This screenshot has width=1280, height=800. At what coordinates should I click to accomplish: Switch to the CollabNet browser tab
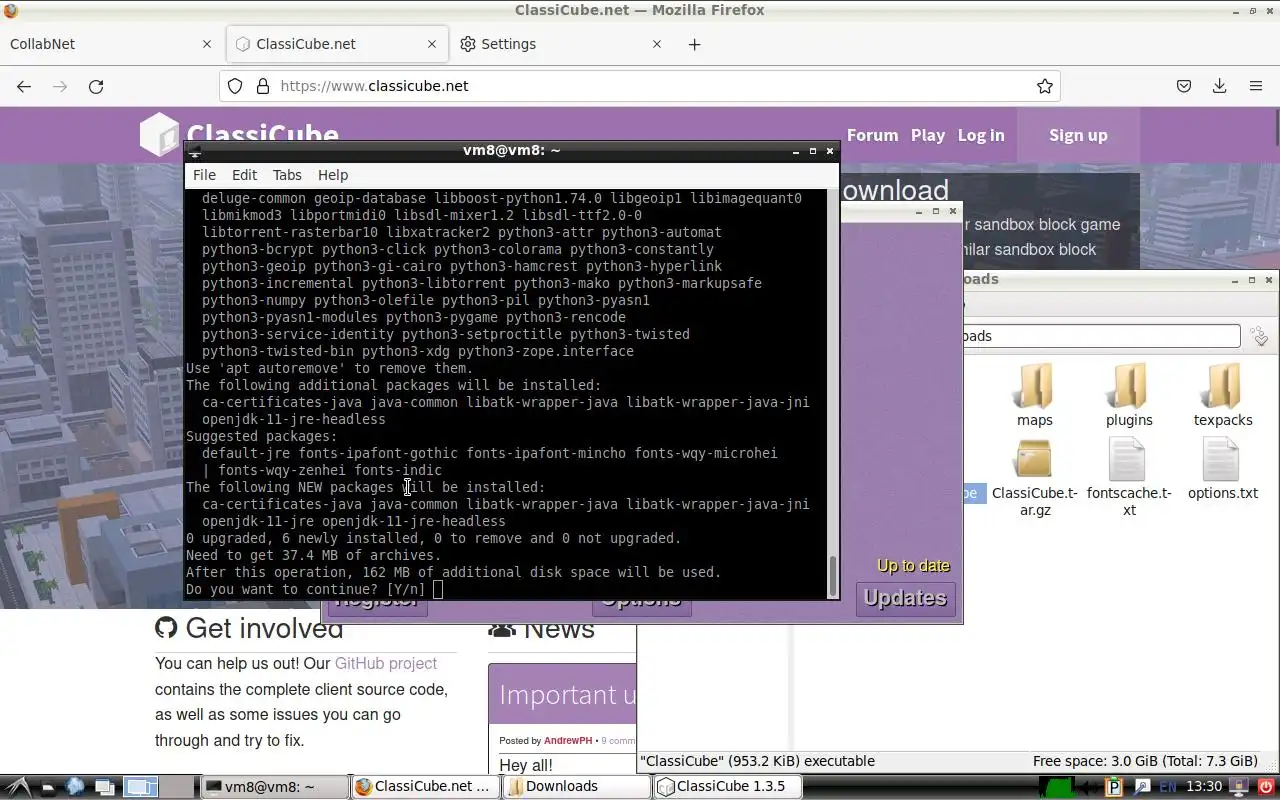[110, 44]
